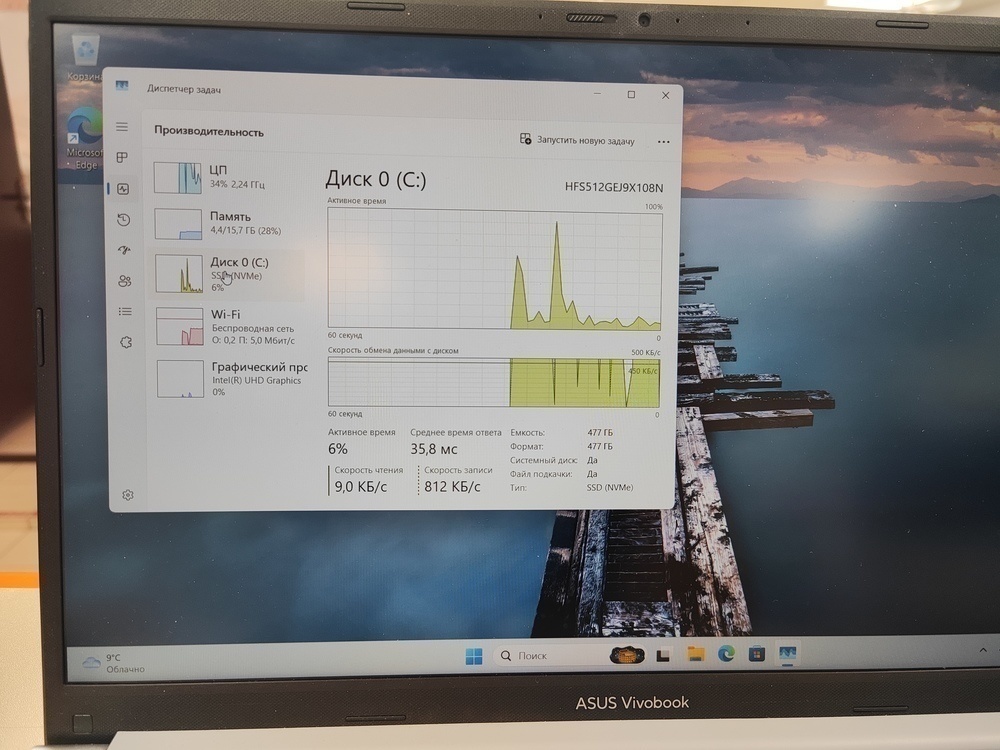Open Microsoft Edge from the taskbar
Viewport: 1000px width, 750px height.
[723, 655]
